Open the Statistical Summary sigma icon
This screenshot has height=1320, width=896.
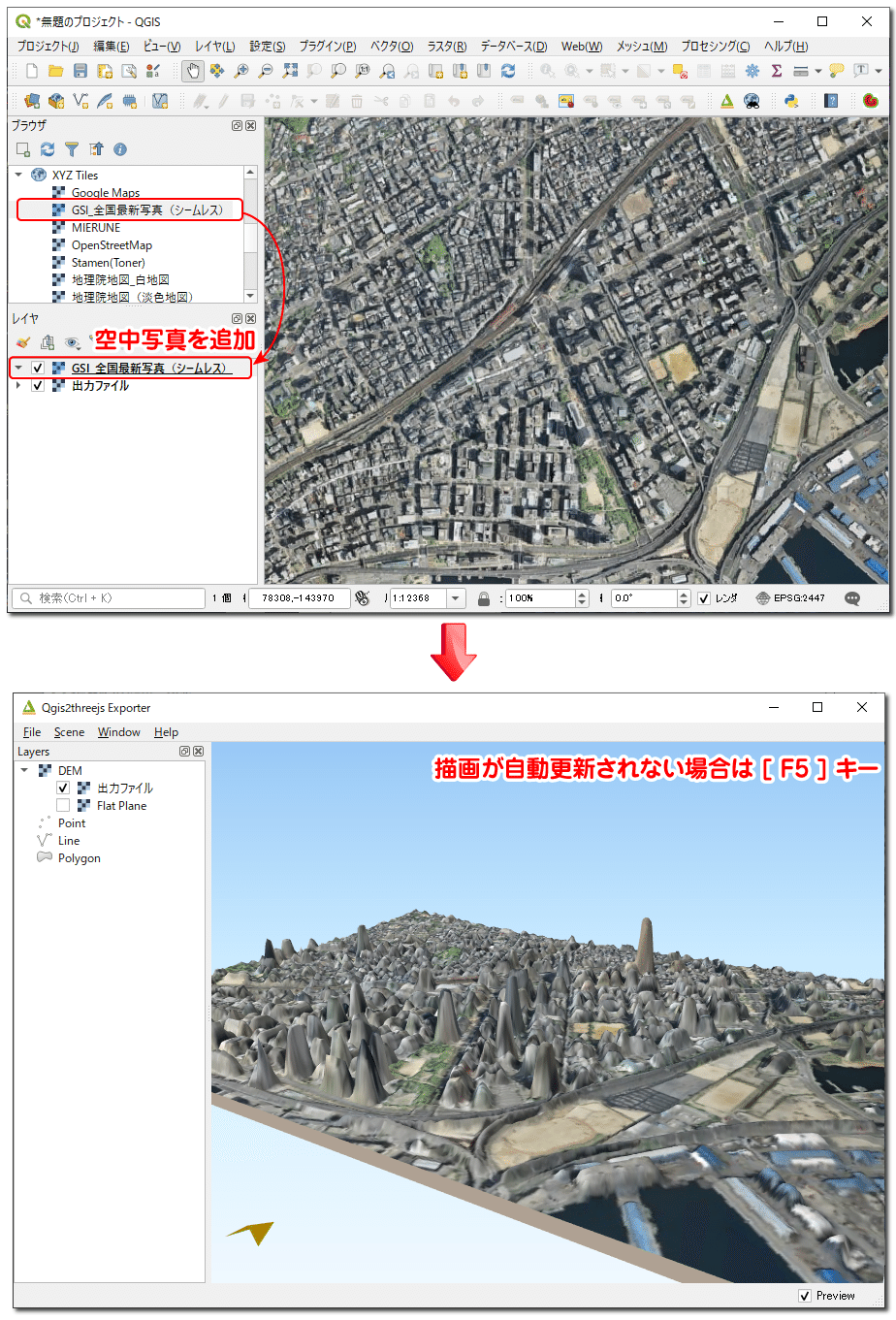pyautogui.click(x=777, y=71)
